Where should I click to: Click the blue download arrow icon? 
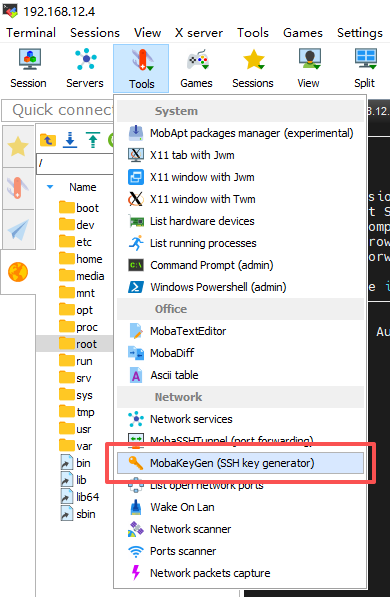click(x=70, y=140)
